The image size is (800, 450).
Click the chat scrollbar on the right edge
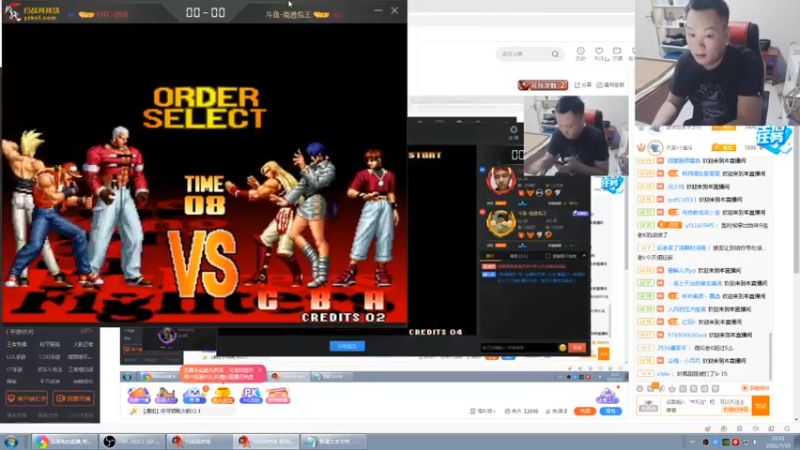[x=770, y=355]
